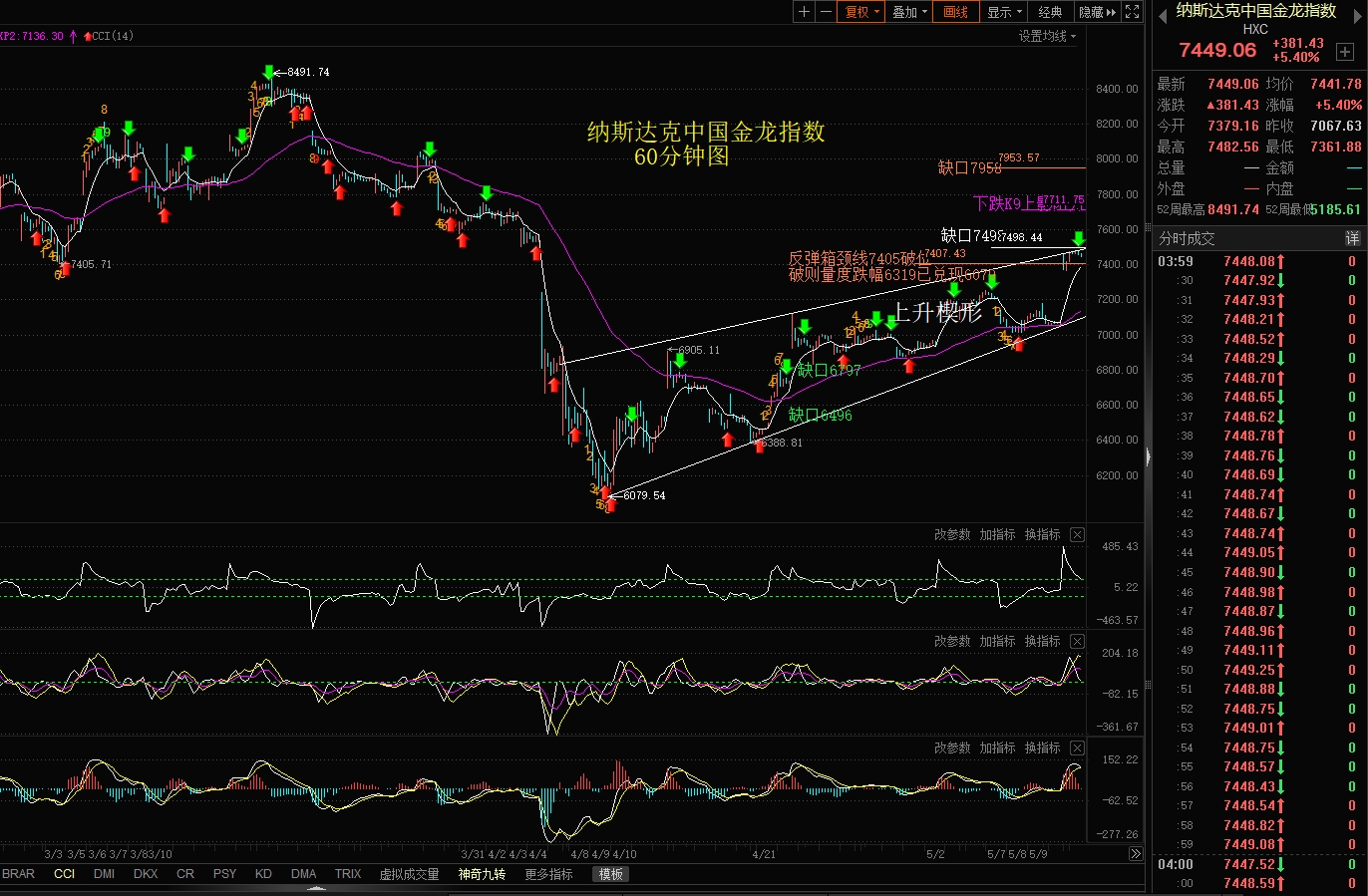
Task: Select TRIX indicator tab
Action: point(348,874)
